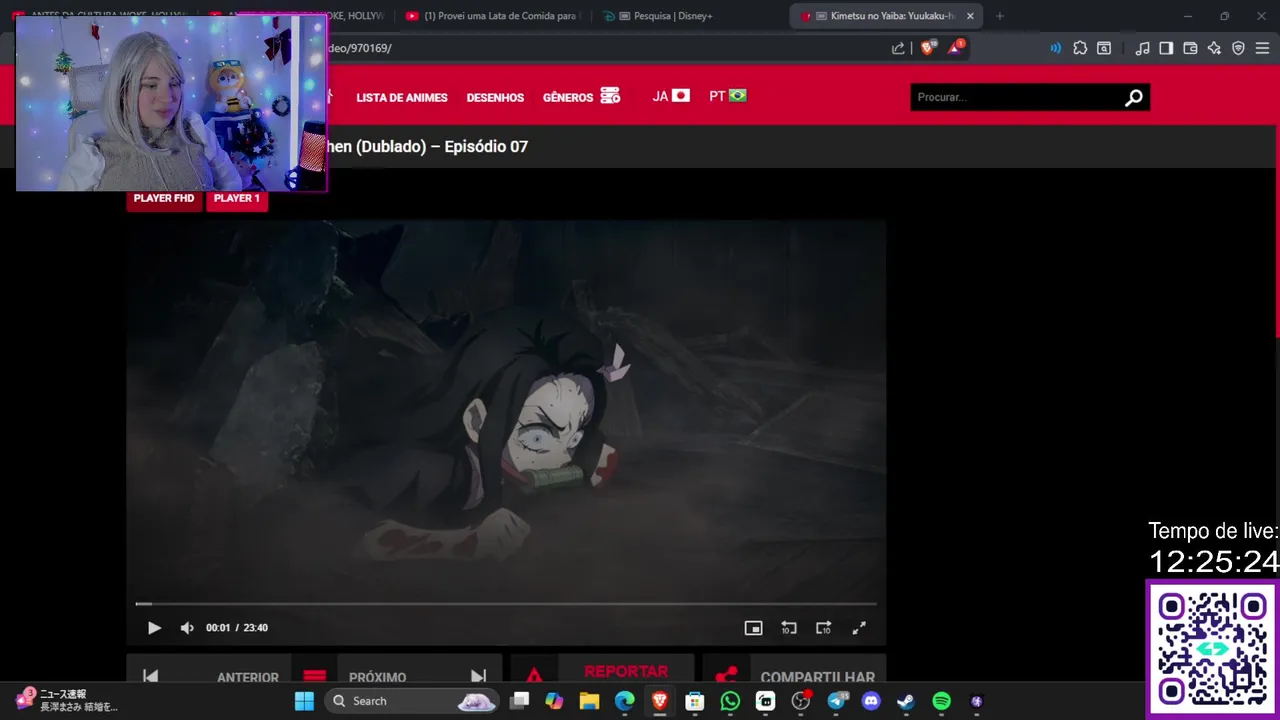Click the share page icon in the address bar
The width and height of the screenshot is (1280, 720).
pos(898,48)
